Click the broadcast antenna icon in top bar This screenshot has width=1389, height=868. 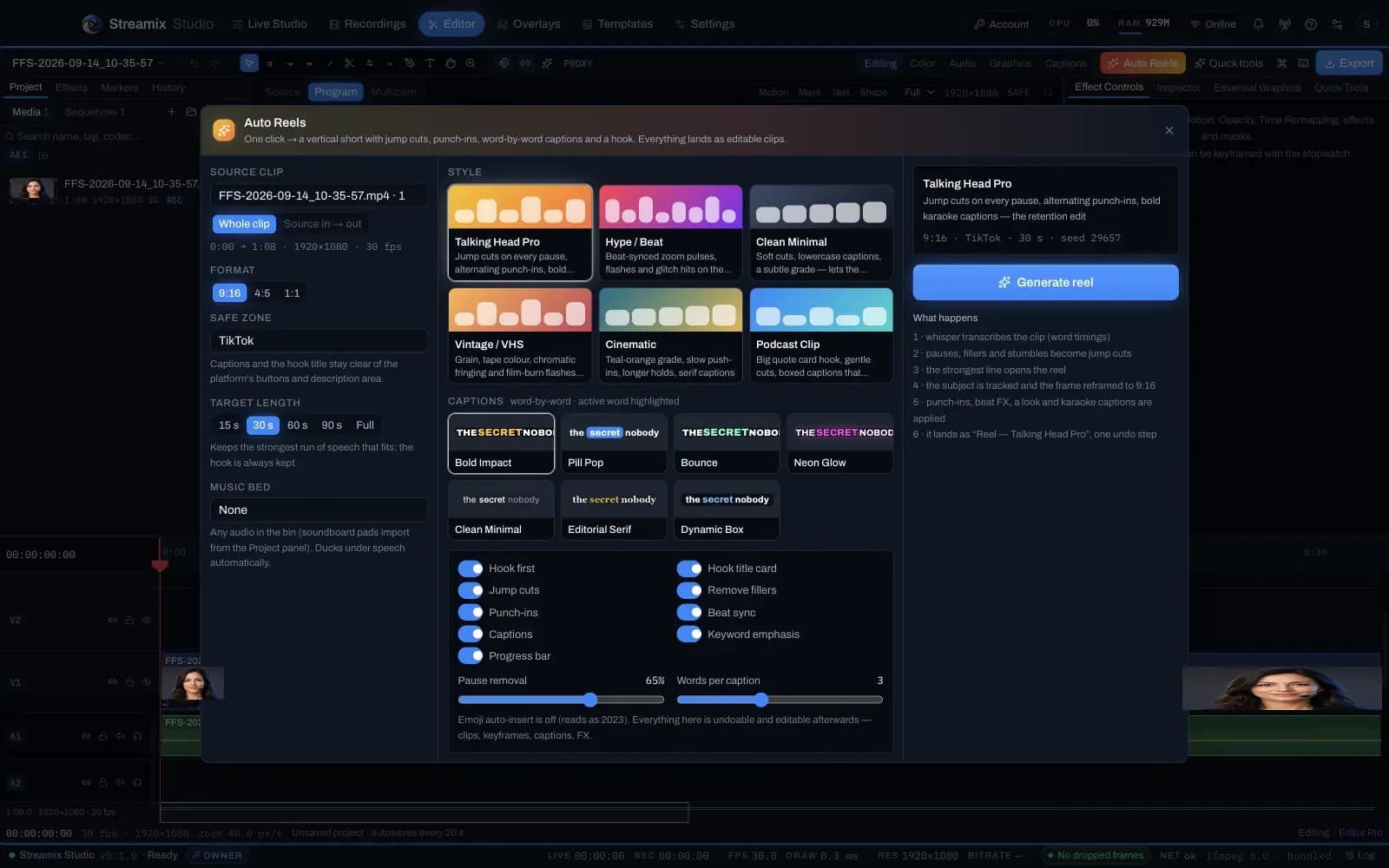pyautogui.click(x=1285, y=24)
